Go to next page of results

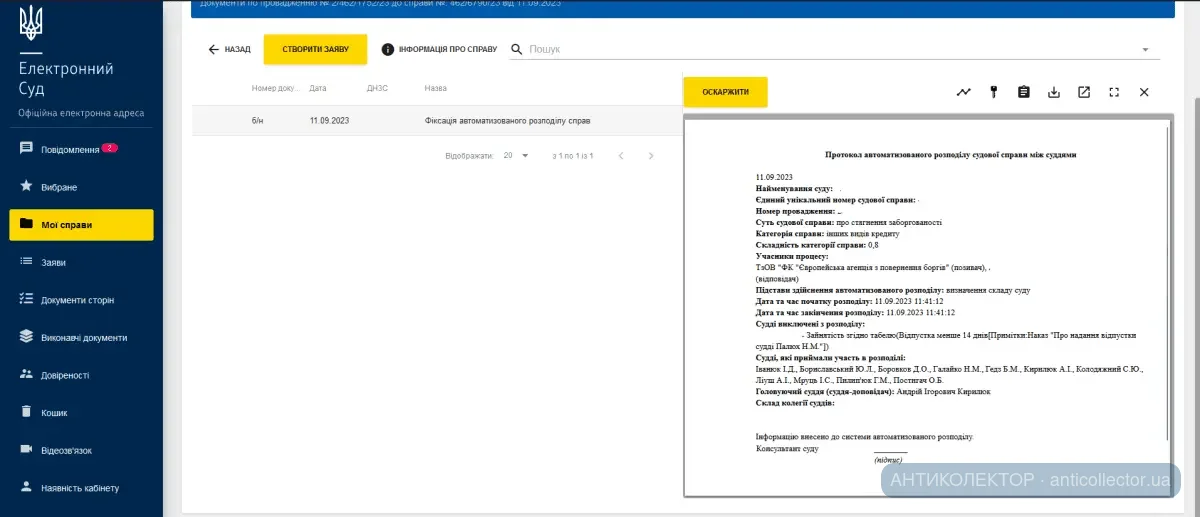tap(651, 156)
